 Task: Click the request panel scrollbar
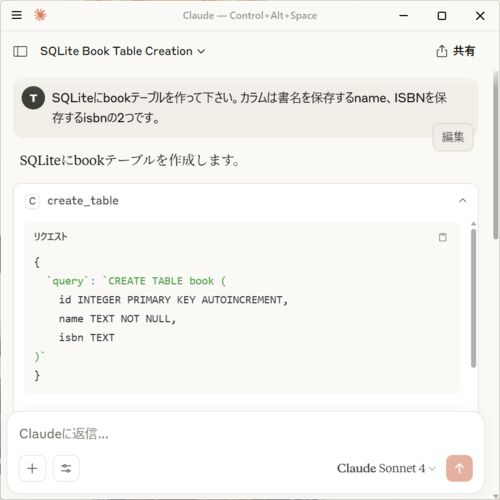[473, 298]
